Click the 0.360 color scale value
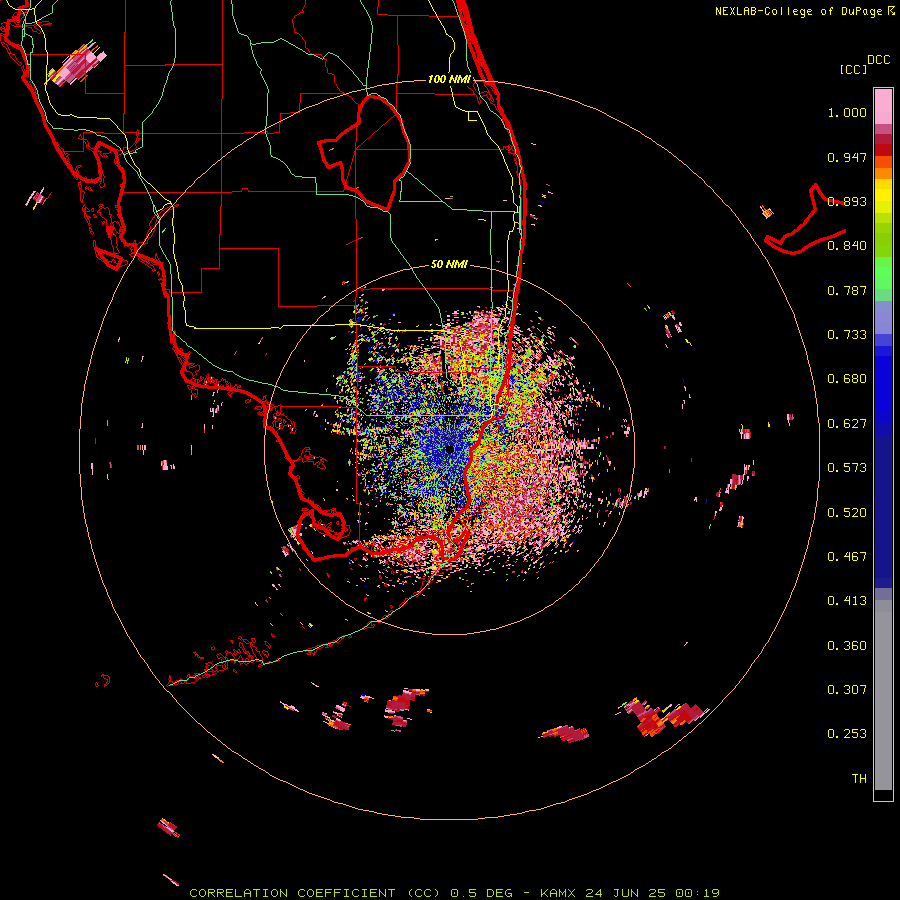Screen dimensions: 900x900 pos(847,646)
